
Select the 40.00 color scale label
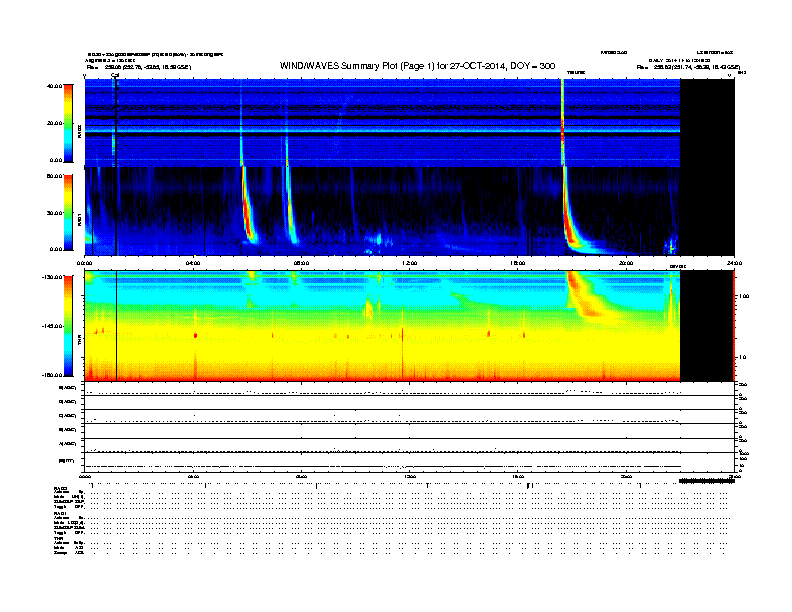point(54,86)
